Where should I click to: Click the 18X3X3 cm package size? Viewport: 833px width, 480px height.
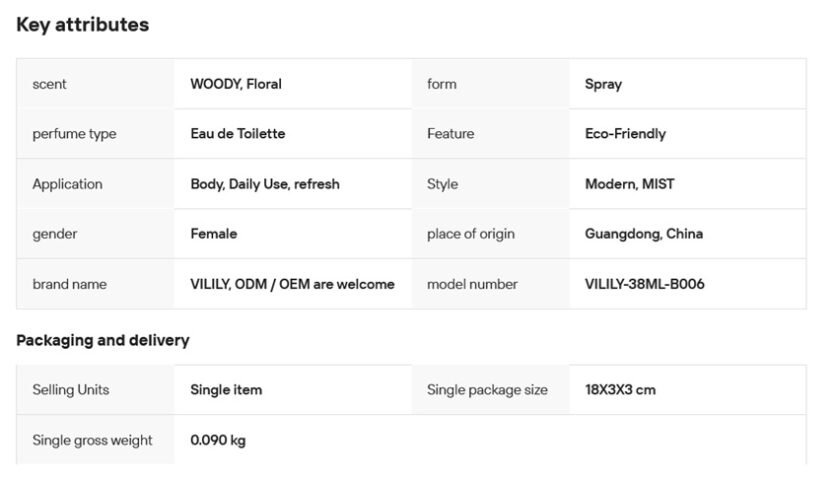coord(620,390)
